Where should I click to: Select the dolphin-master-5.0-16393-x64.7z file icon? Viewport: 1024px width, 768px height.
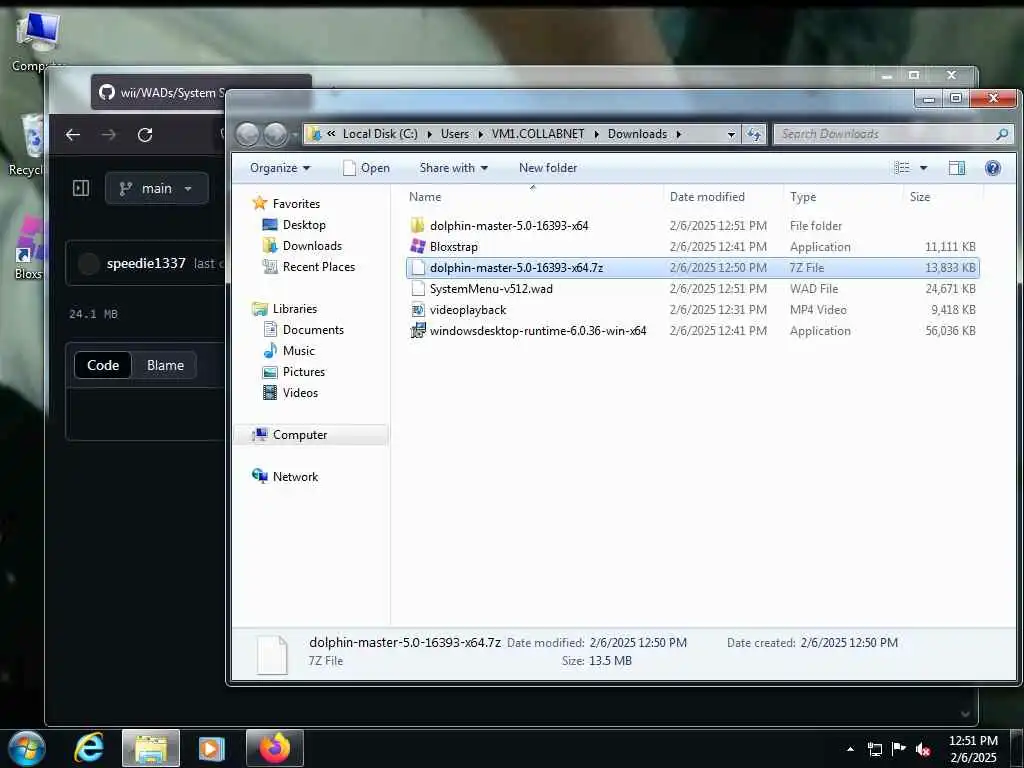418,267
